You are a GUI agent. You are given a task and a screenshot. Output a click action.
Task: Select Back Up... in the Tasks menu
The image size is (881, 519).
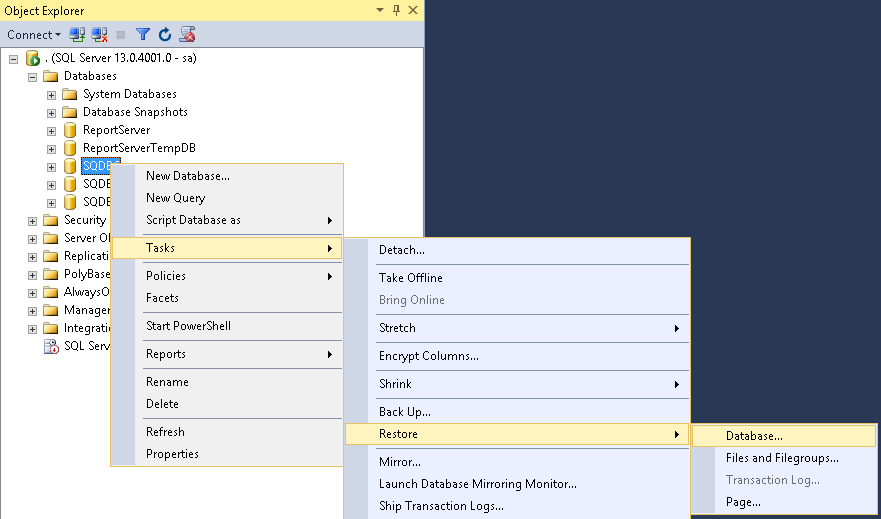tap(404, 412)
